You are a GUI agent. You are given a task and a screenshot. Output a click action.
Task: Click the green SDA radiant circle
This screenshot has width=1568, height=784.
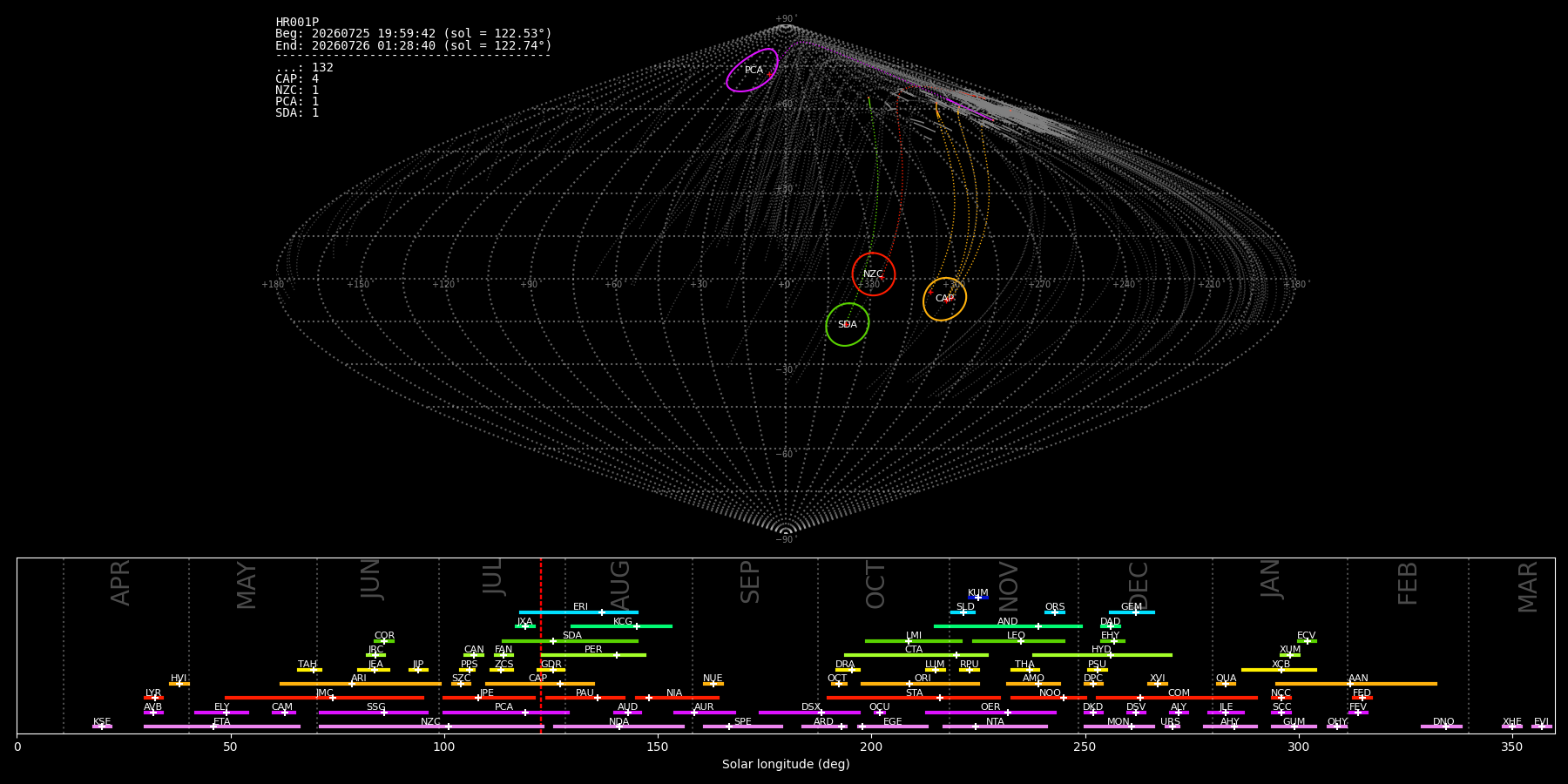click(x=848, y=324)
